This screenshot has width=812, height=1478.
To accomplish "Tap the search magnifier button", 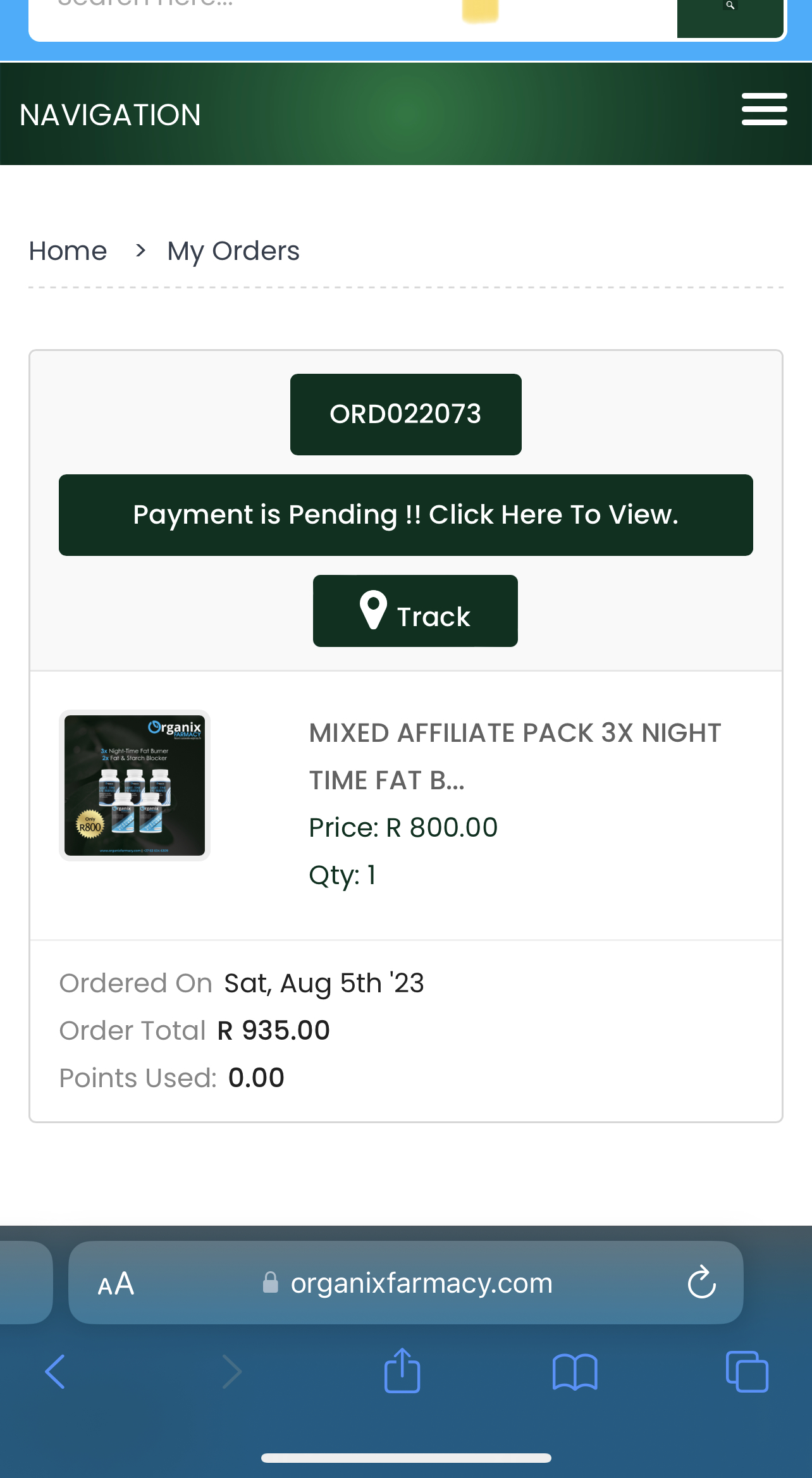I will (x=730, y=17).
